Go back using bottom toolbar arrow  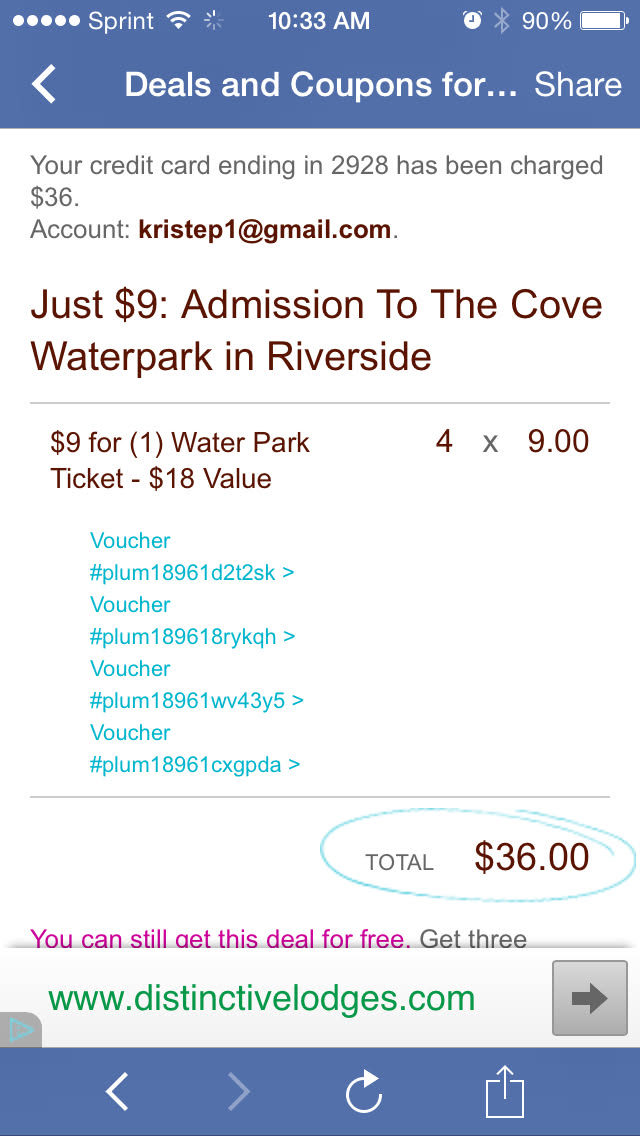117,1092
